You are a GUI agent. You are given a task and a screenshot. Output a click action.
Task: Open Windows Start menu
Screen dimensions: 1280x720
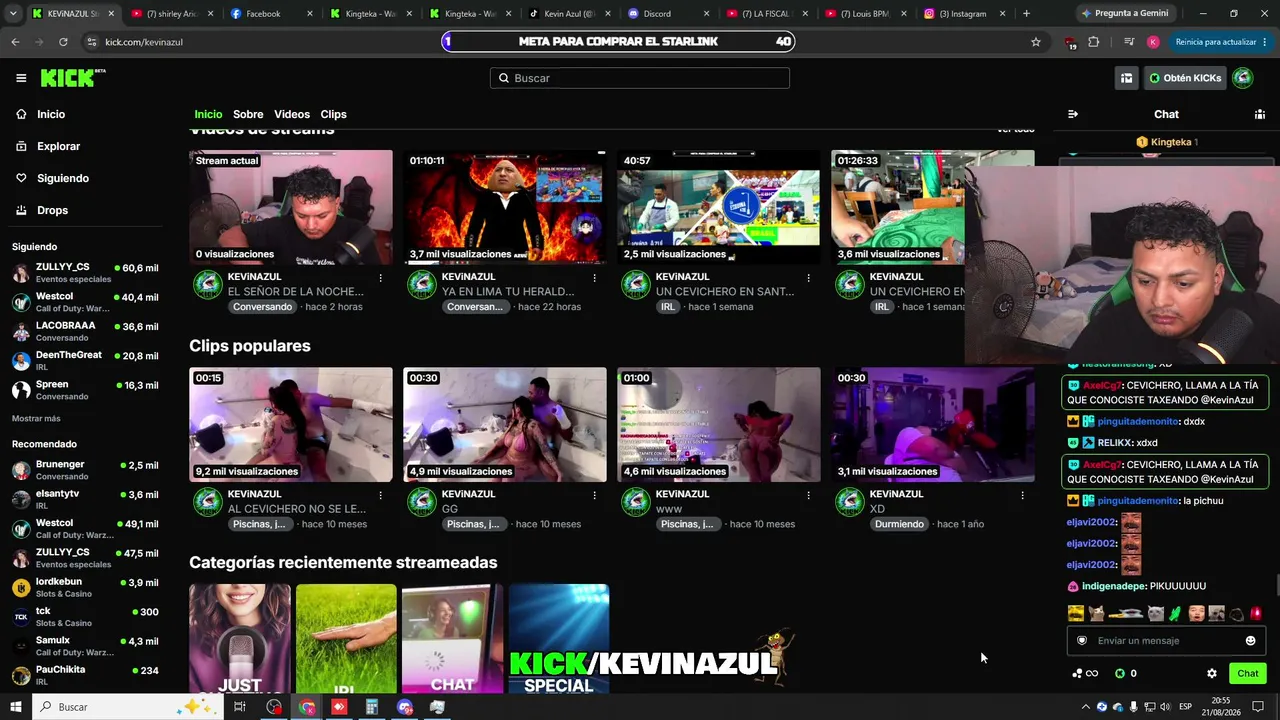coord(16,707)
